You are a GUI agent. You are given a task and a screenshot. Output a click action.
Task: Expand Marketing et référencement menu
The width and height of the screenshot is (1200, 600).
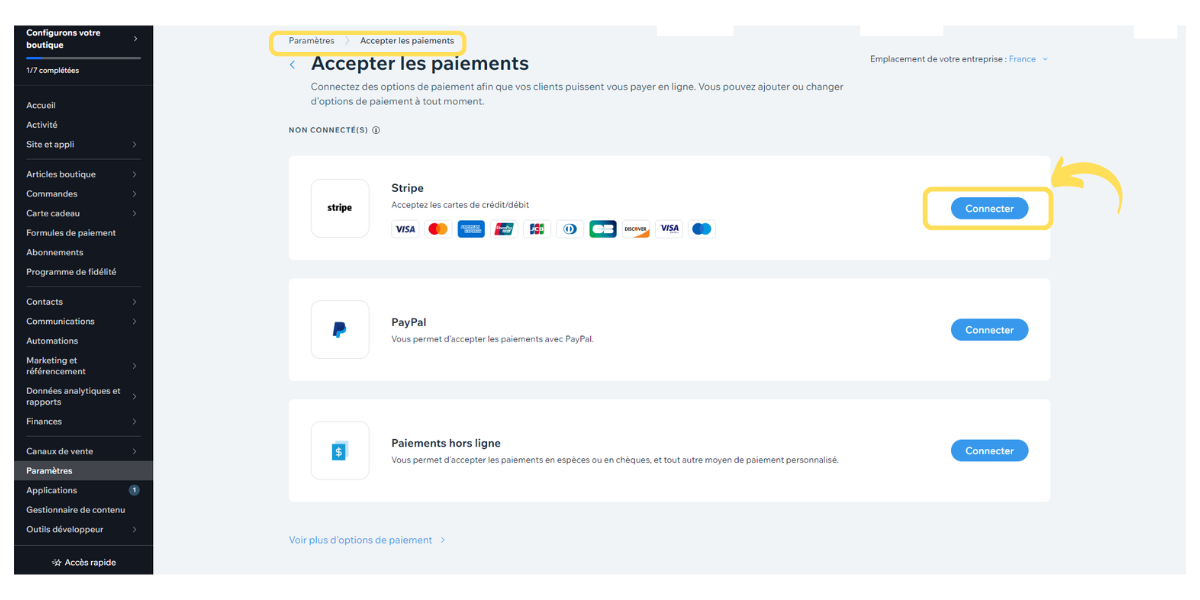(x=83, y=366)
